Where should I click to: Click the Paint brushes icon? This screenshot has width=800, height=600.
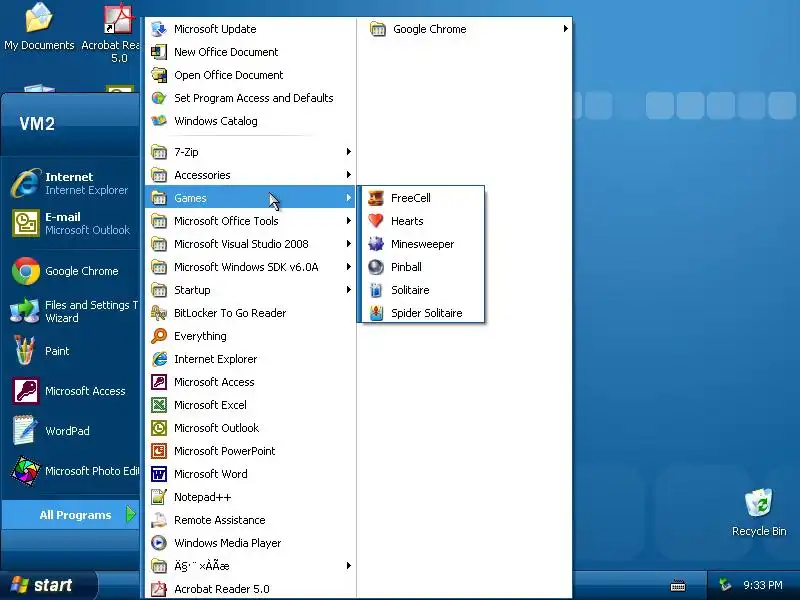click(24, 351)
